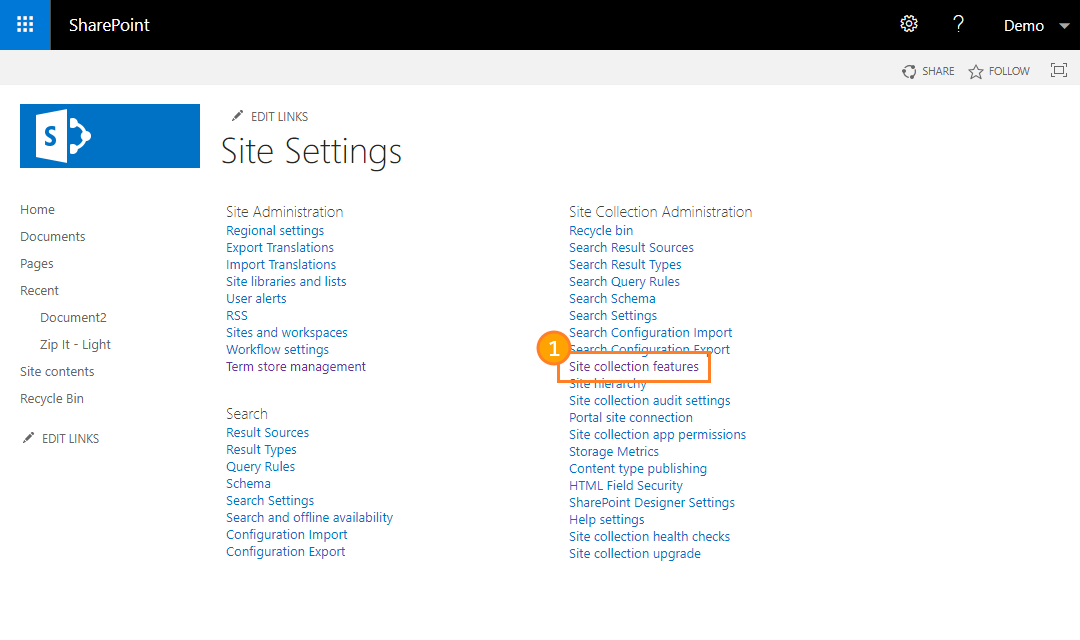This screenshot has width=1080, height=640.
Task: Open SharePoint Designer Settings link
Action: 652,502
